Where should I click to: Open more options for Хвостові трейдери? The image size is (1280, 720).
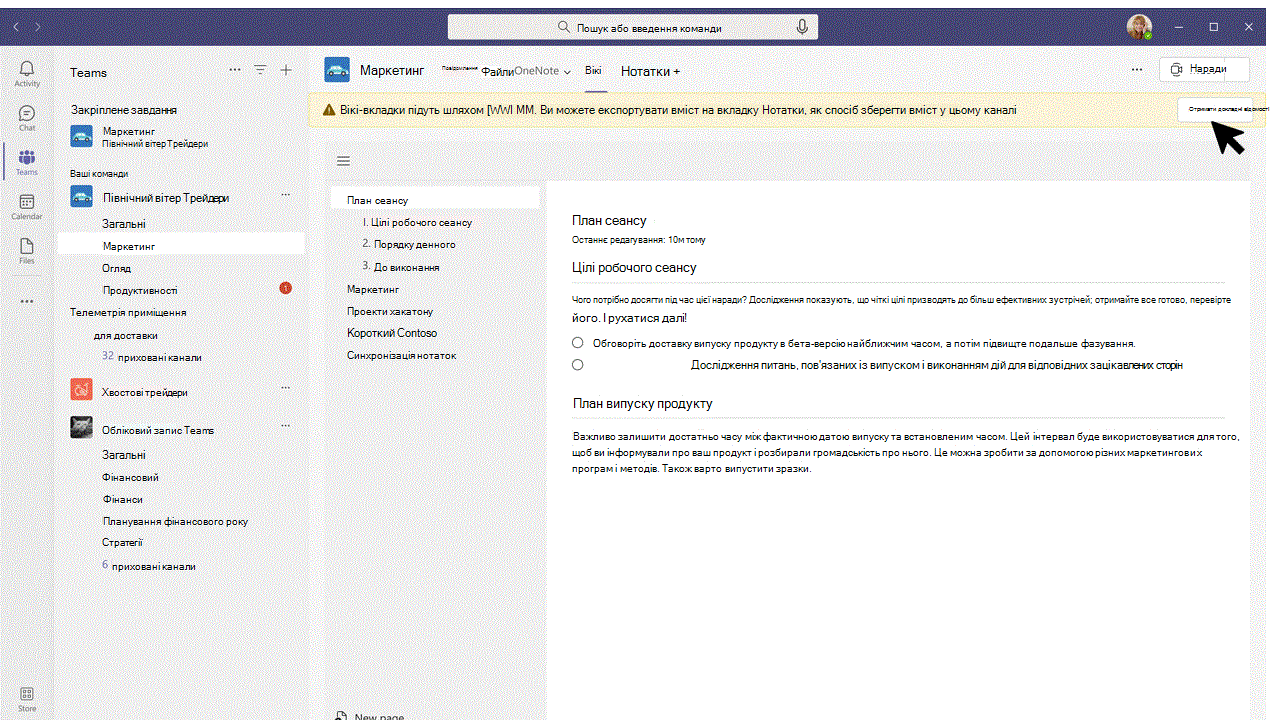coord(285,387)
